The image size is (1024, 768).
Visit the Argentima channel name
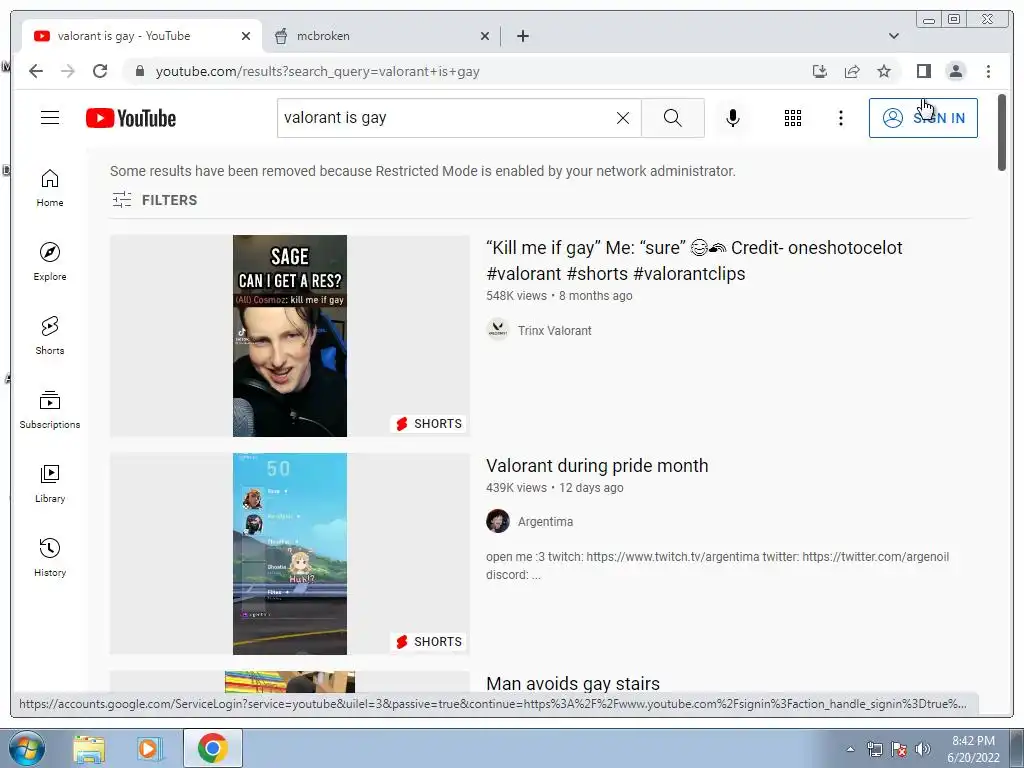tap(545, 522)
